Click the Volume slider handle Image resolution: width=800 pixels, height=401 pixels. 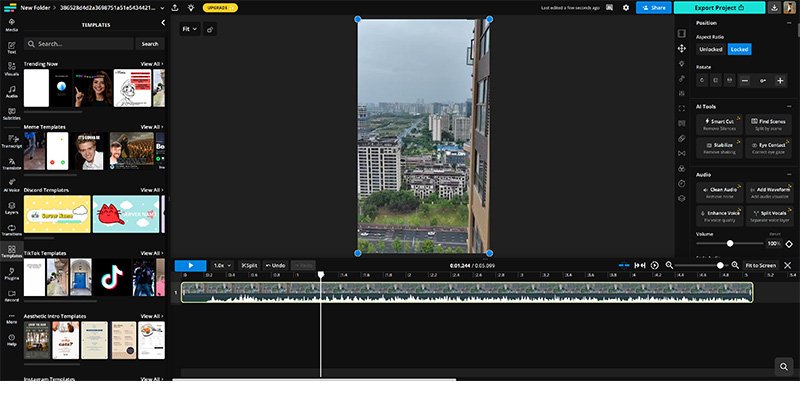pyautogui.click(x=730, y=243)
